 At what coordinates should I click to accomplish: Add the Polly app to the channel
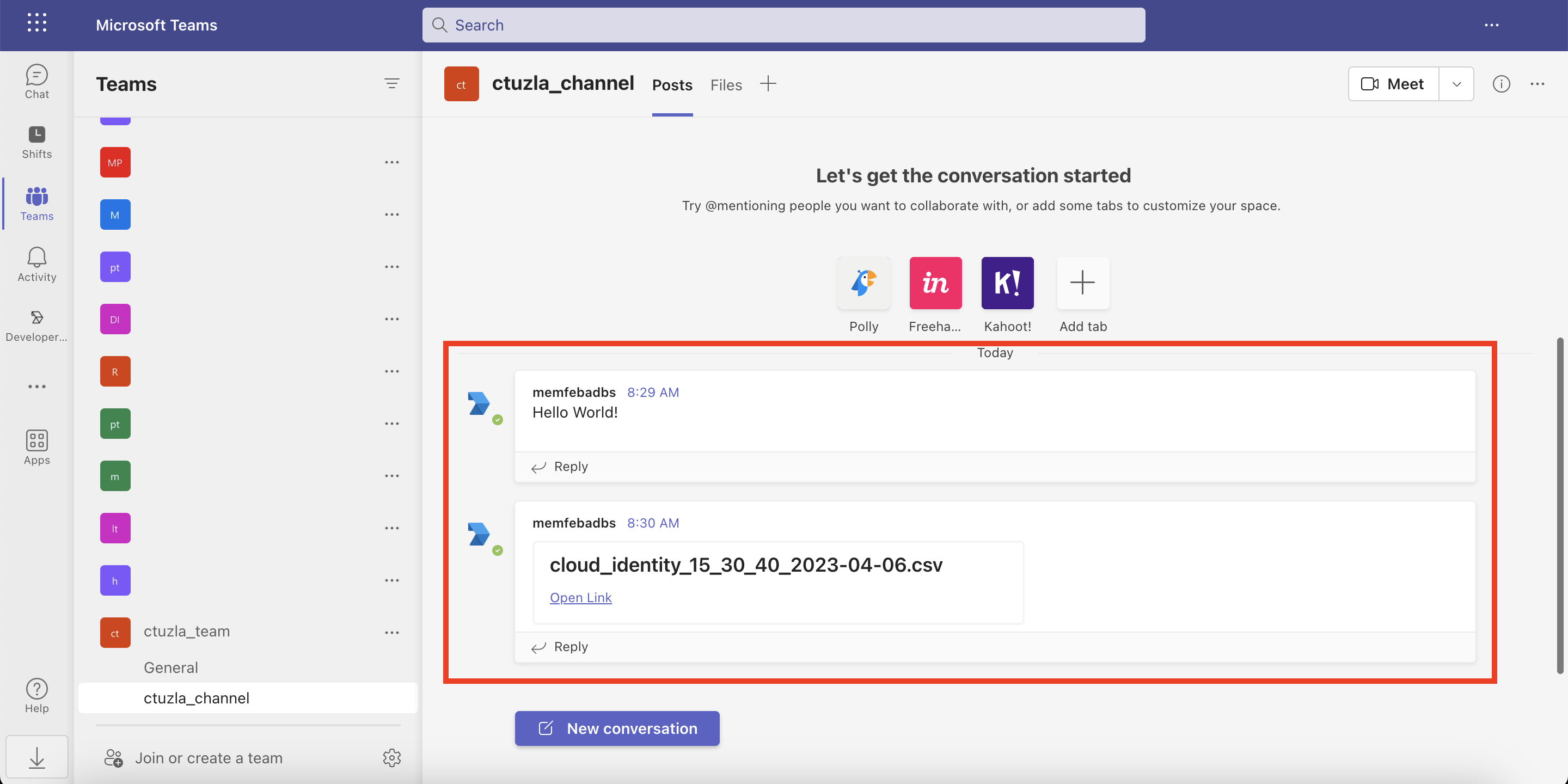tap(863, 283)
